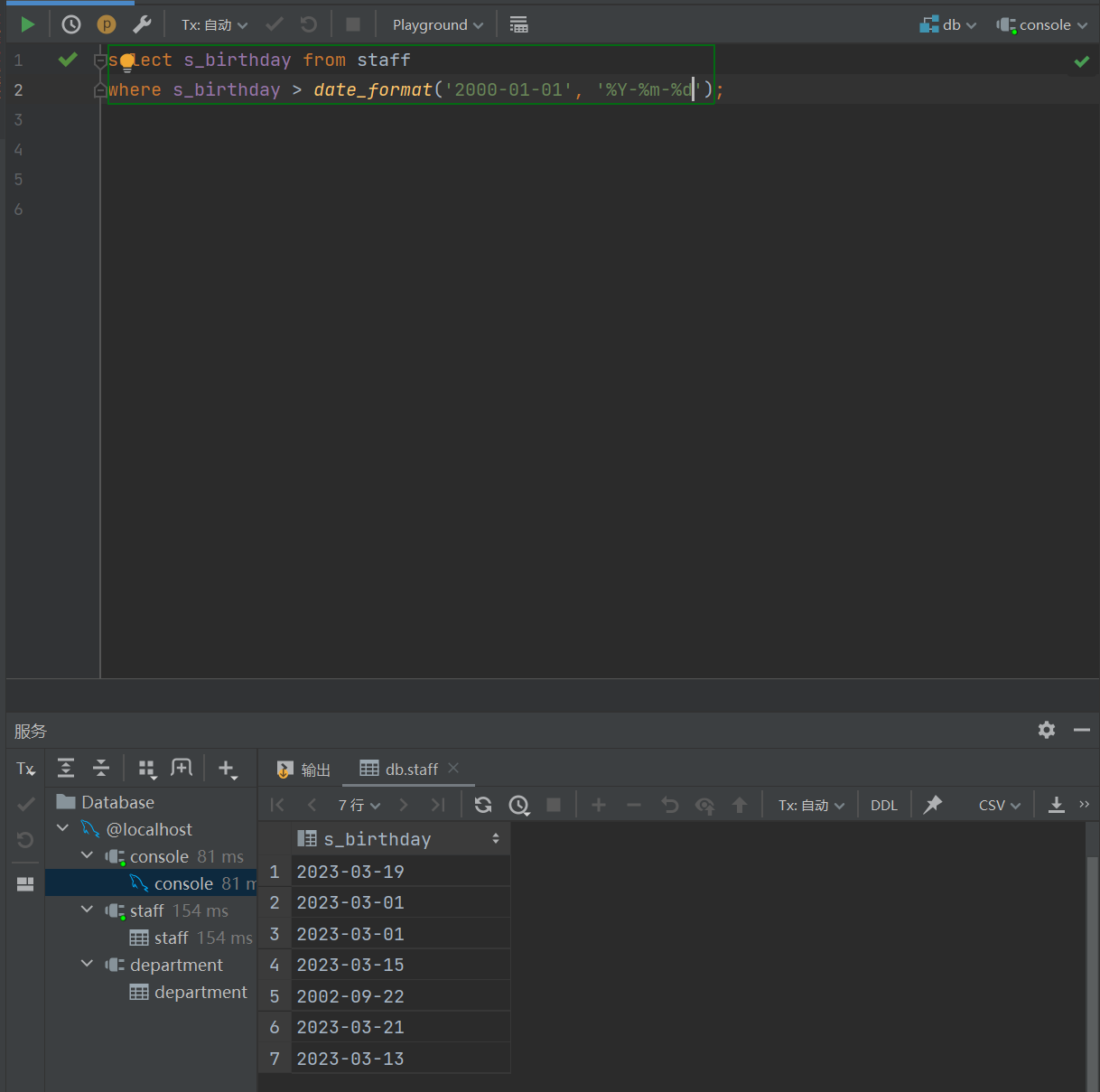Select the staff table result in tree
This screenshot has width=1100, height=1092.
pos(191,938)
